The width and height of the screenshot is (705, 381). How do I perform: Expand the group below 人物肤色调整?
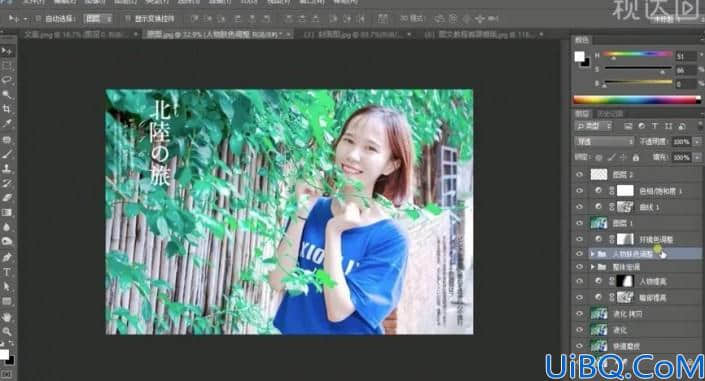pos(593,267)
